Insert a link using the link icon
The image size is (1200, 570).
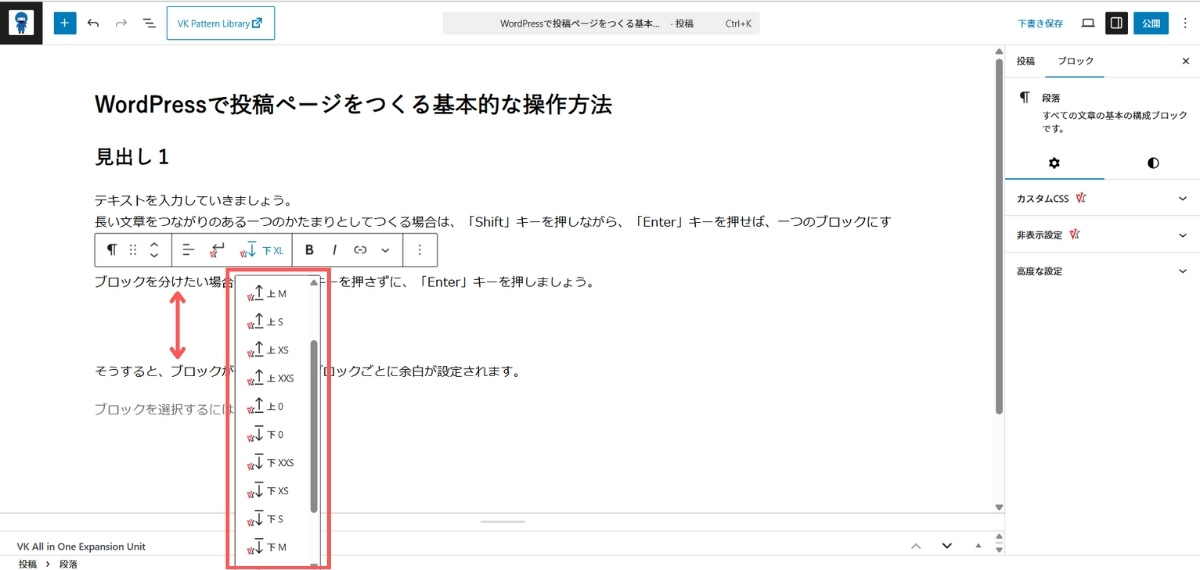point(360,249)
